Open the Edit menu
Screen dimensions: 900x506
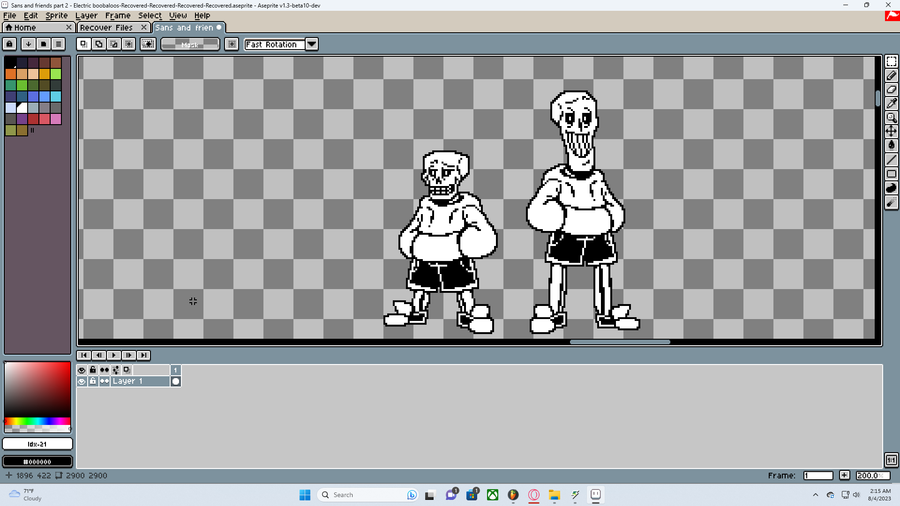30,15
